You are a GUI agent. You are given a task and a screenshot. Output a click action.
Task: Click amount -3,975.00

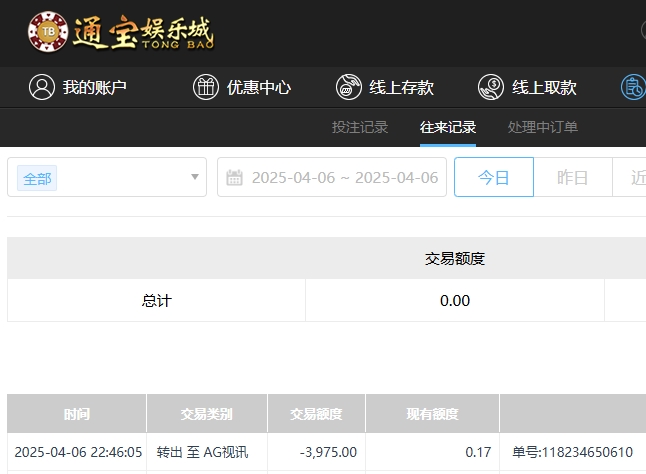[x=328, y=452]
